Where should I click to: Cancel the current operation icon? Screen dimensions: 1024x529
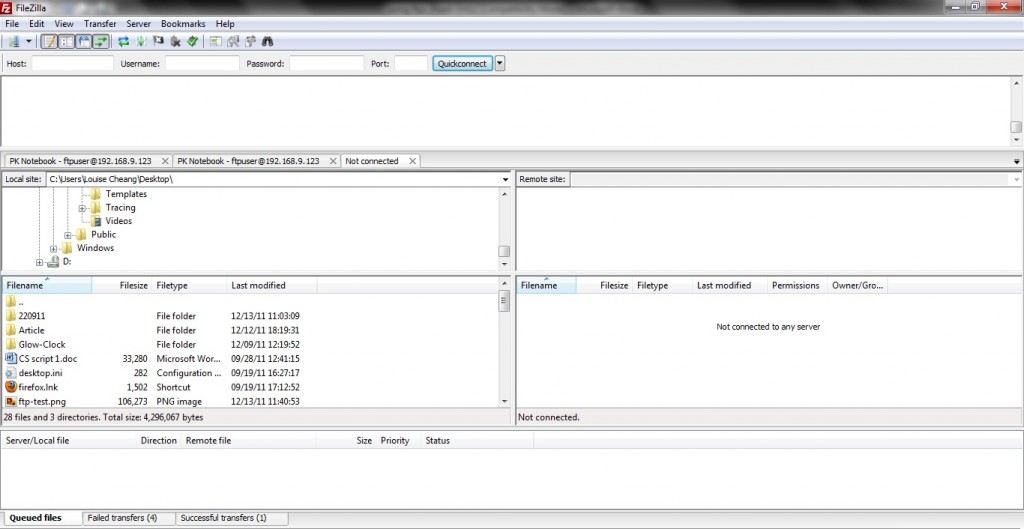click(157, 42)
